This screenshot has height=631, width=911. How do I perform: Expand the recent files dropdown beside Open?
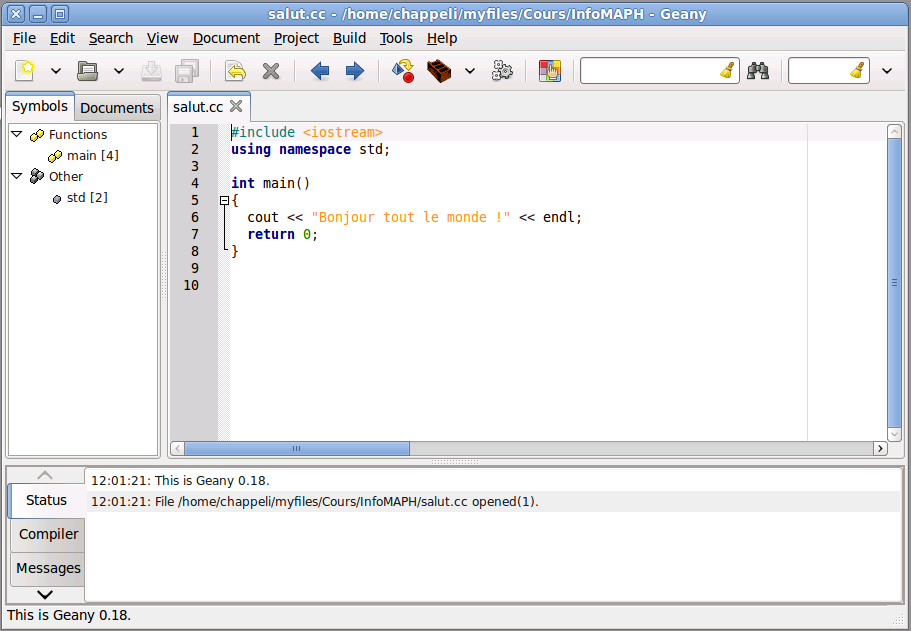[x=119, y=71]
